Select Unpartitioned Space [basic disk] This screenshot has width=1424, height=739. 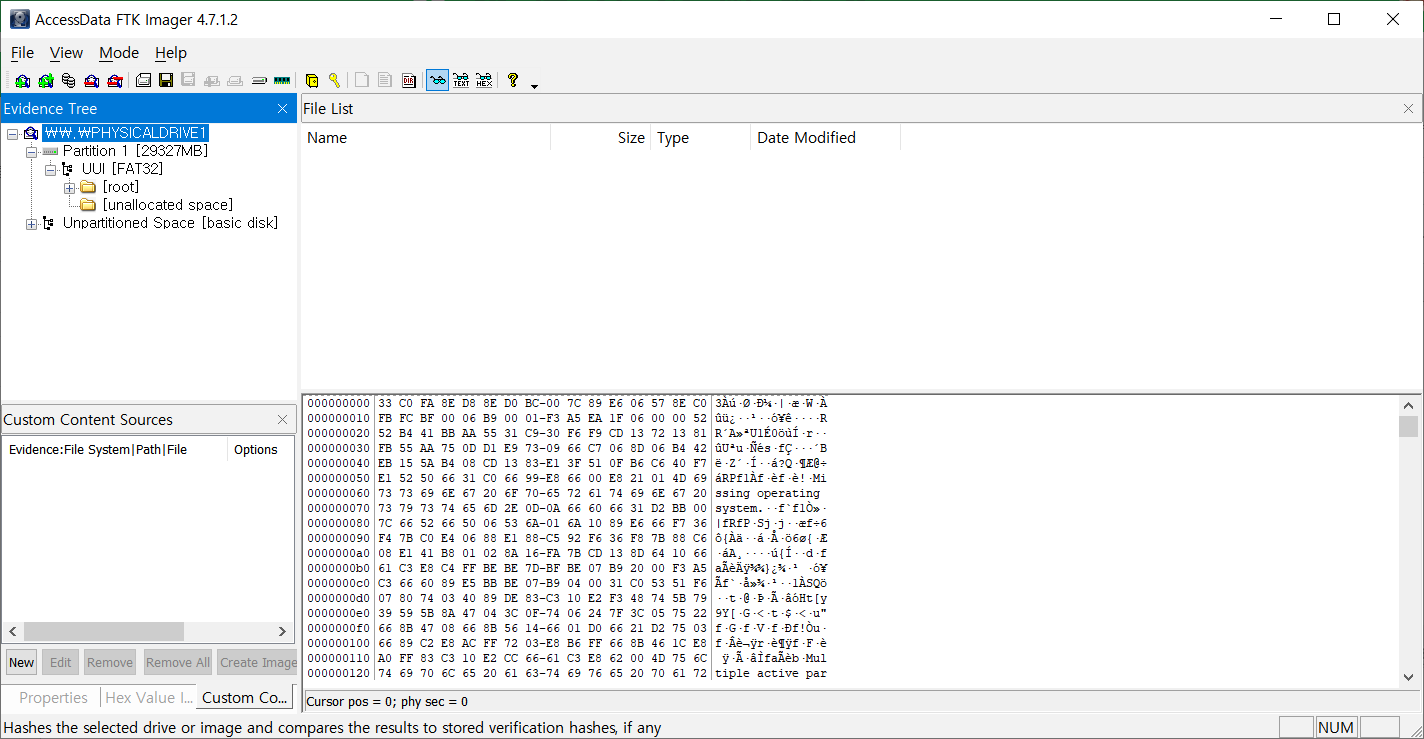[170, 223]
